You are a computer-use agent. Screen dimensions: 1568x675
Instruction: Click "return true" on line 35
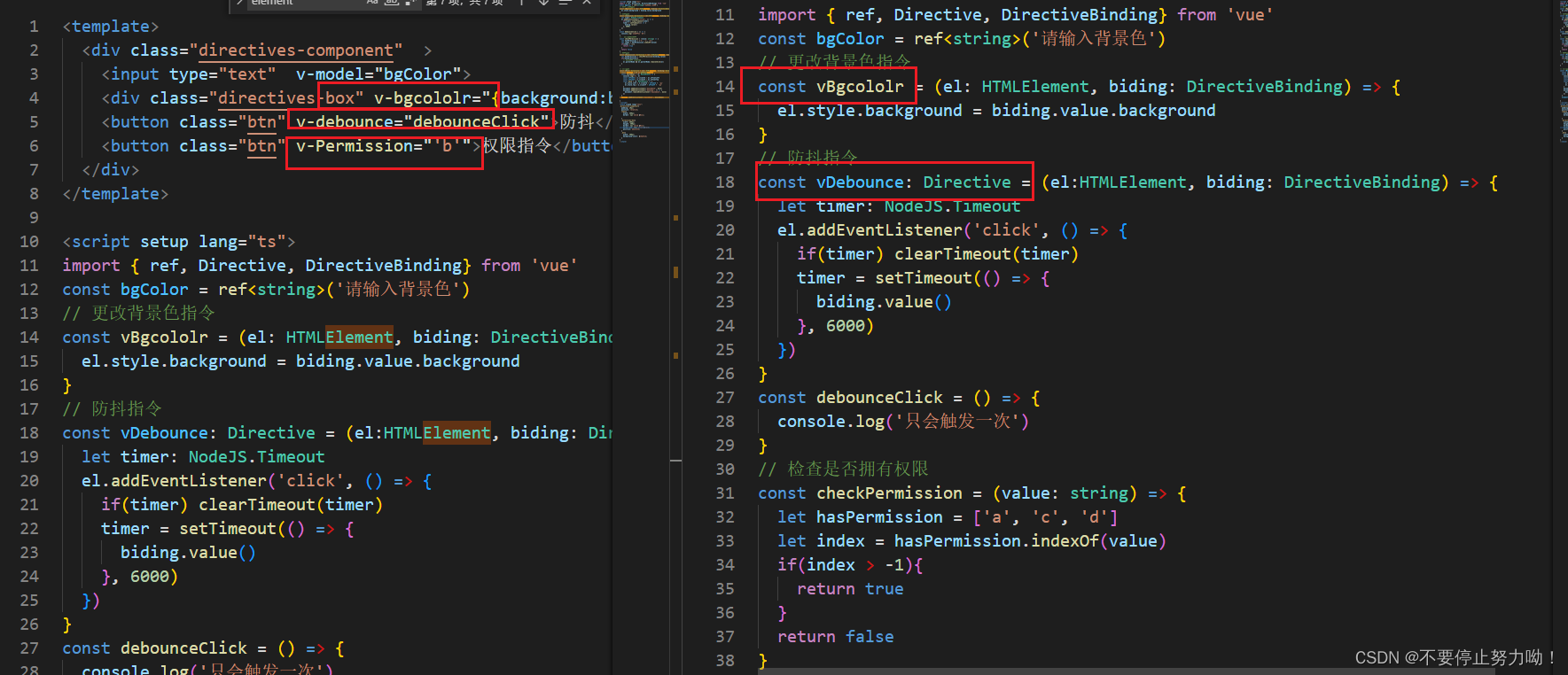850,589
